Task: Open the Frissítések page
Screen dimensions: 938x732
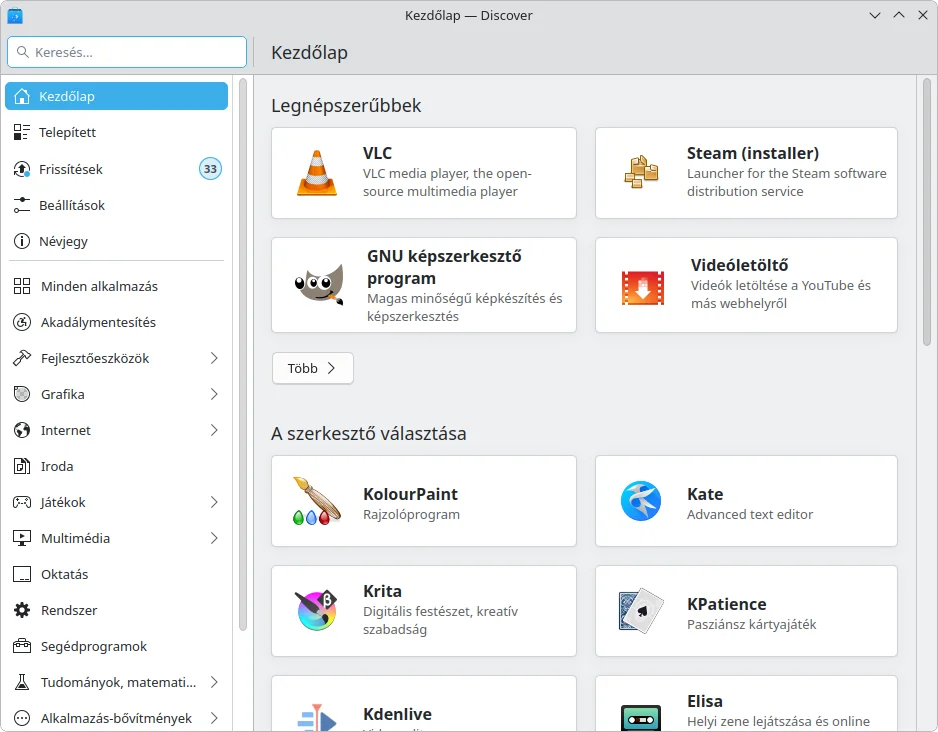Action: click(x=117, y=169)
